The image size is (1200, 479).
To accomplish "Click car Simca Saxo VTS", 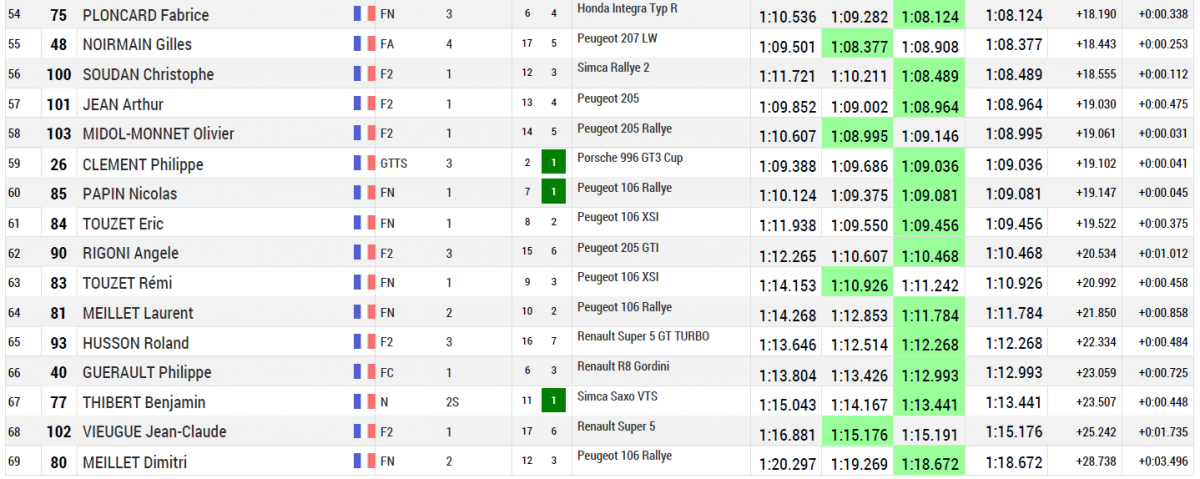I will [617, 396].
